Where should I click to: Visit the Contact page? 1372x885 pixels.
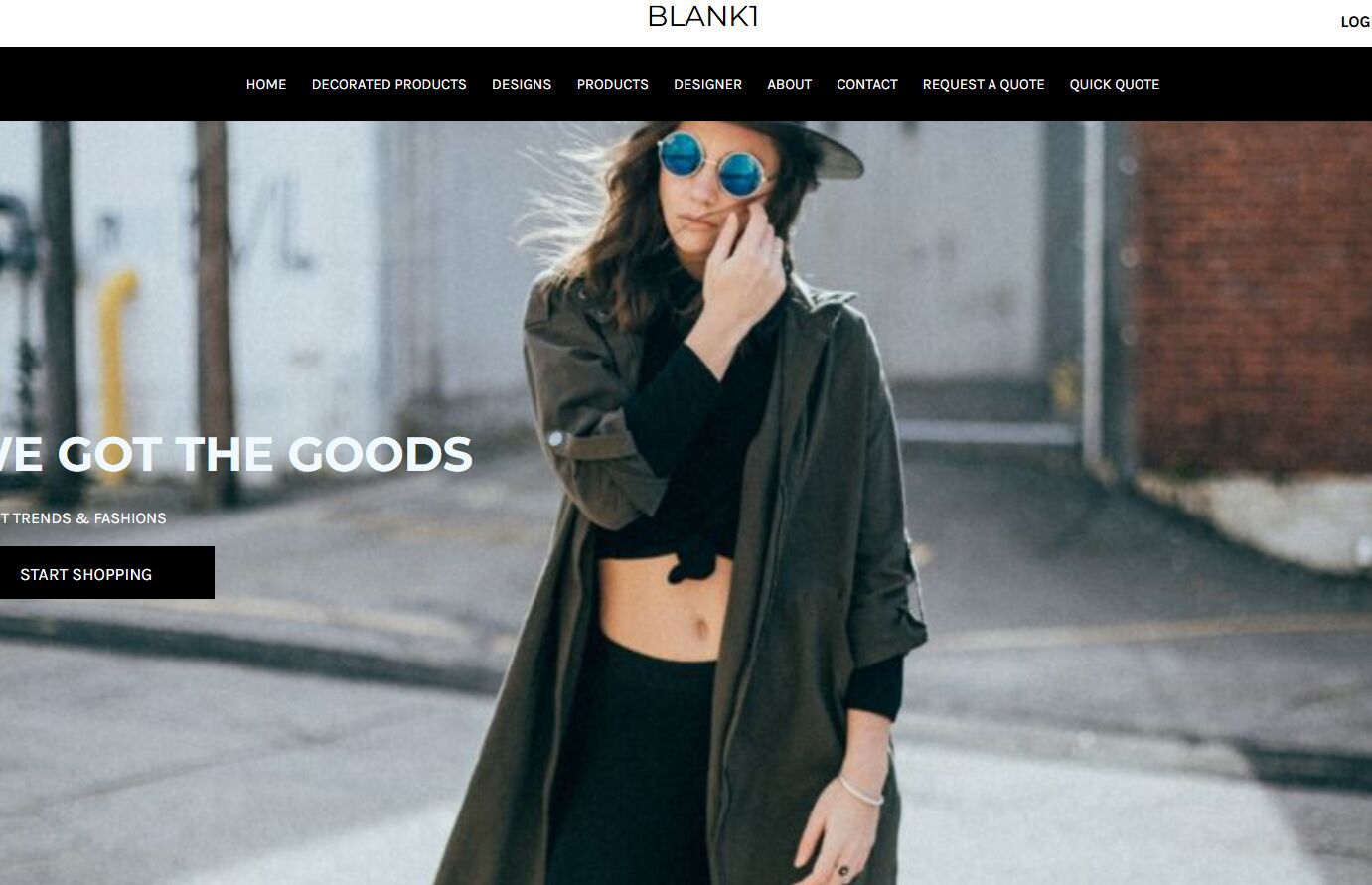tap(866, 84)
